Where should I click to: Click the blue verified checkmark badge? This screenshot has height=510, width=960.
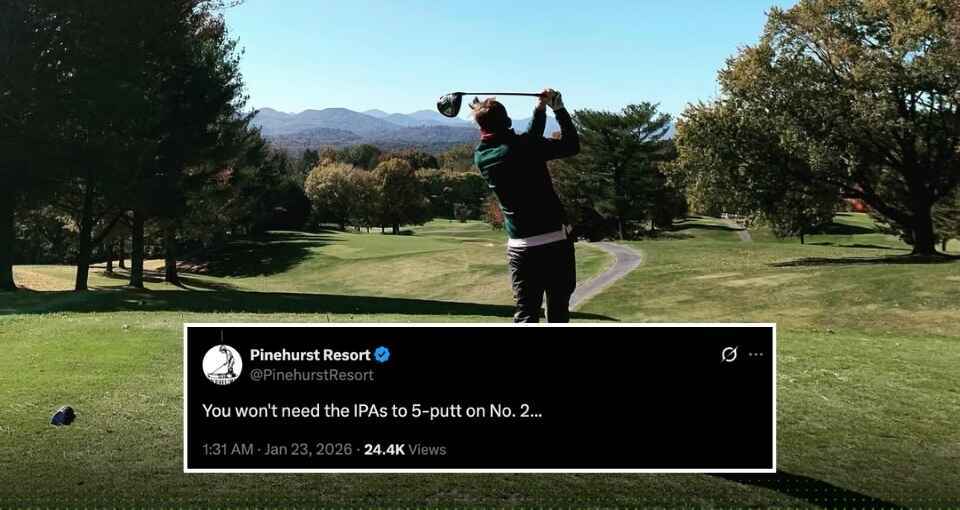(382, 354)
